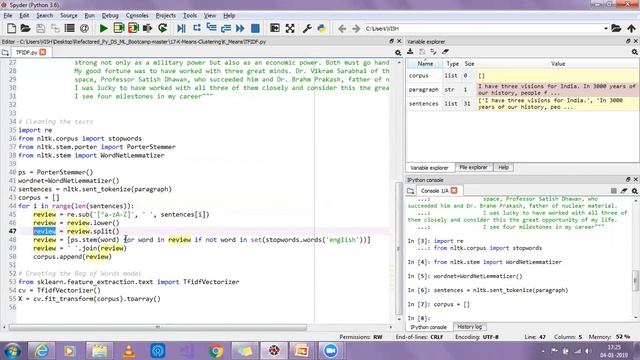Step out to function return
Viewport: 640px width, 360px height.
point(226,28)
